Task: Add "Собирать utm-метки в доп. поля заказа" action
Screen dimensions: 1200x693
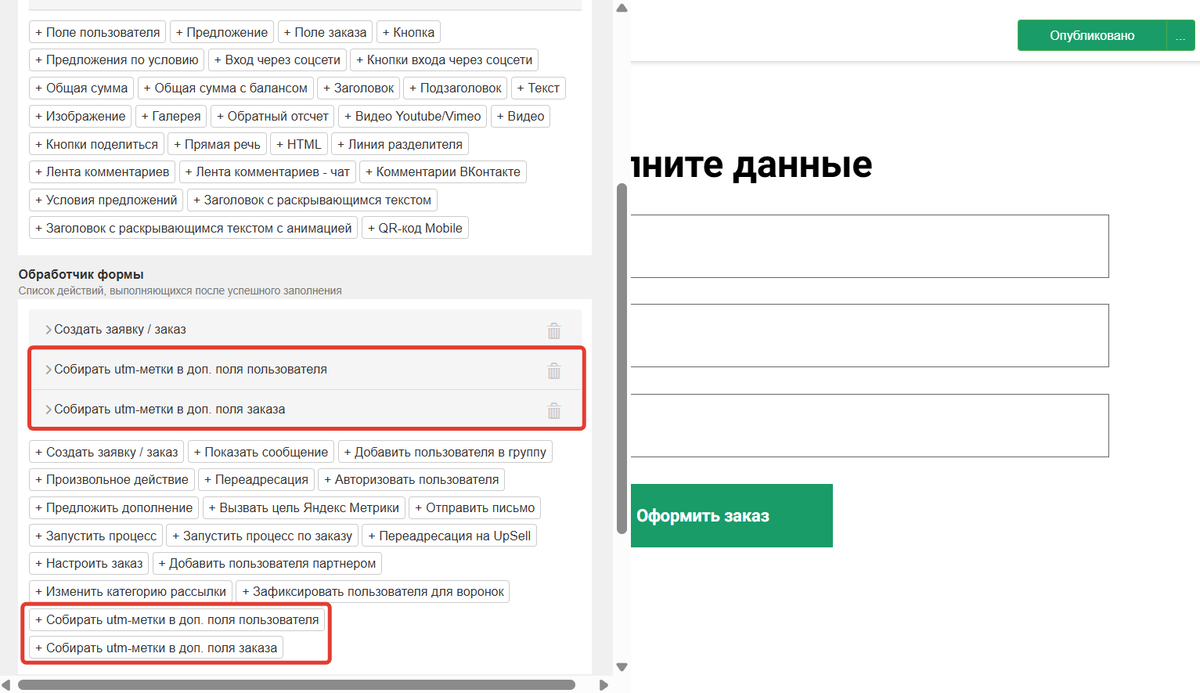Action: pyautogui.click(x=157, y=647)
